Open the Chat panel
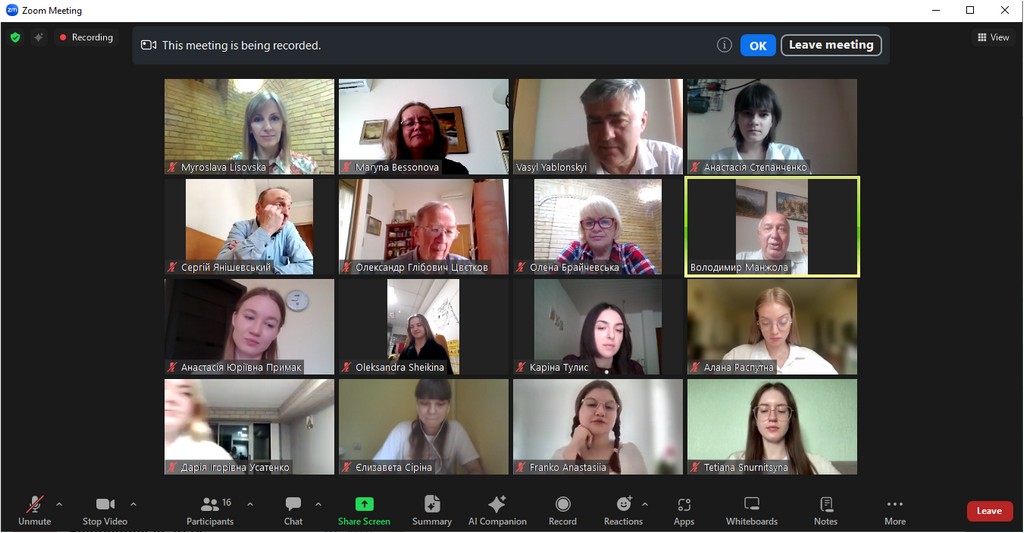This screenshot has width=1024, height=533. (293, 509)
